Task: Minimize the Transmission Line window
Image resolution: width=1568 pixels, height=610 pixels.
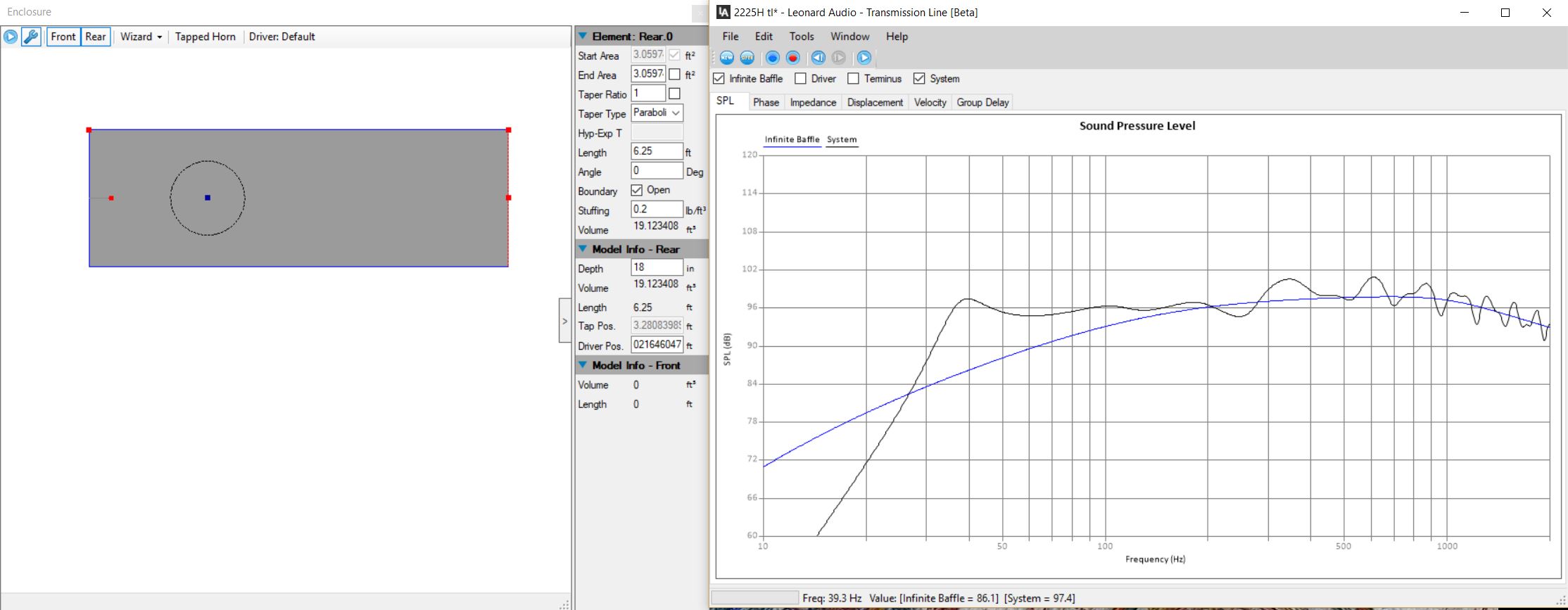Action: pyautogui.click(x=1465, y=13)
